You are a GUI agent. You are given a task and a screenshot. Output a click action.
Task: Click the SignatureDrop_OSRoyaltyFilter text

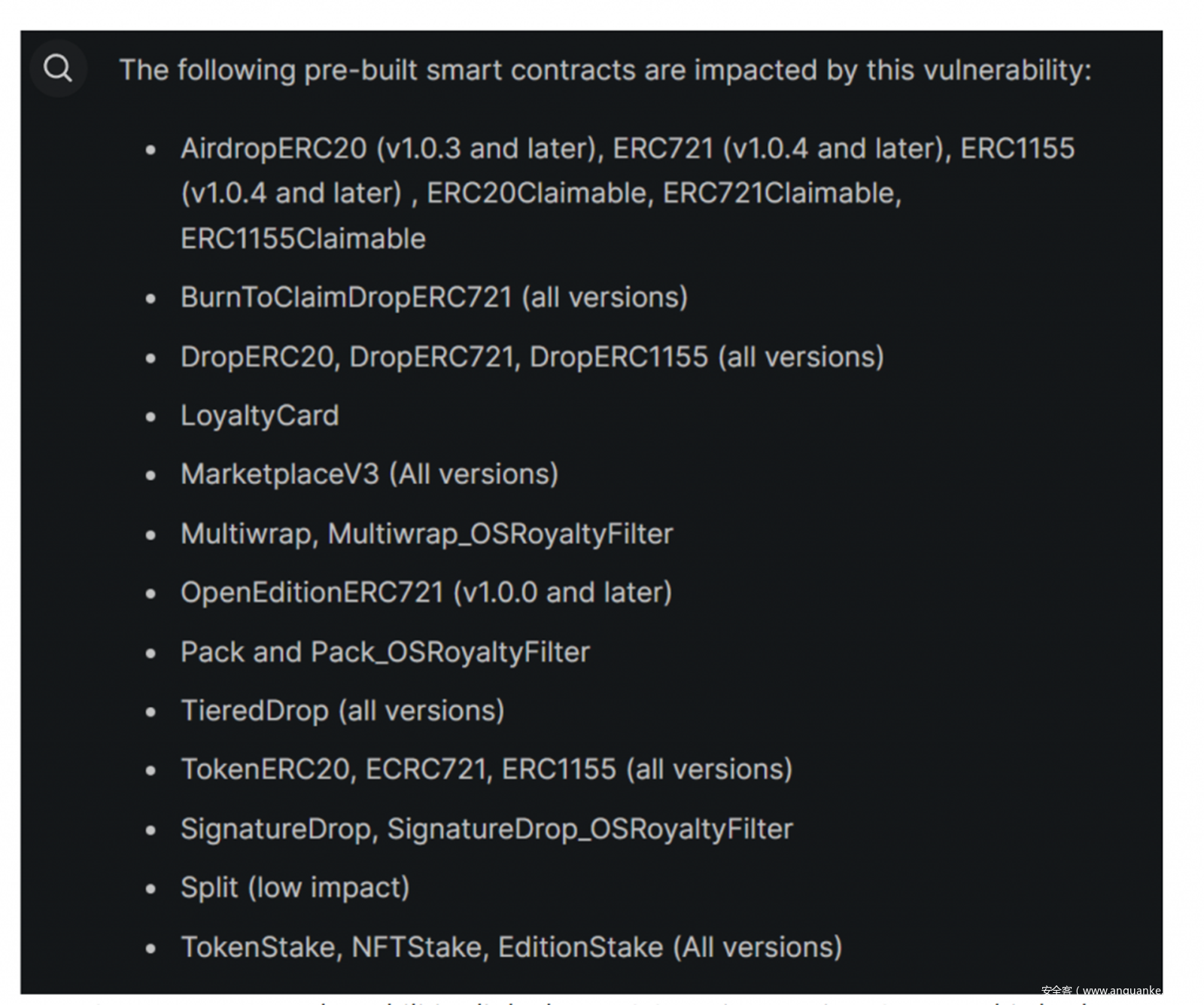pos(590,829)
